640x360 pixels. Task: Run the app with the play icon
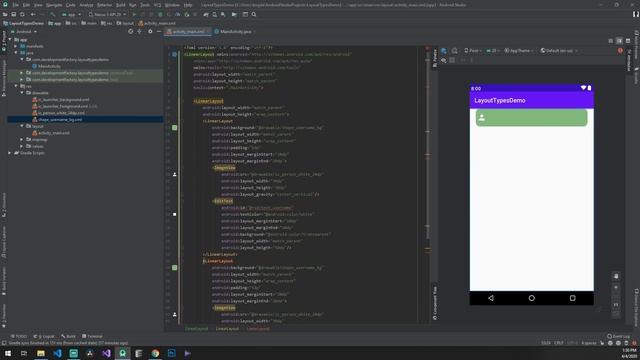(134, 14)
